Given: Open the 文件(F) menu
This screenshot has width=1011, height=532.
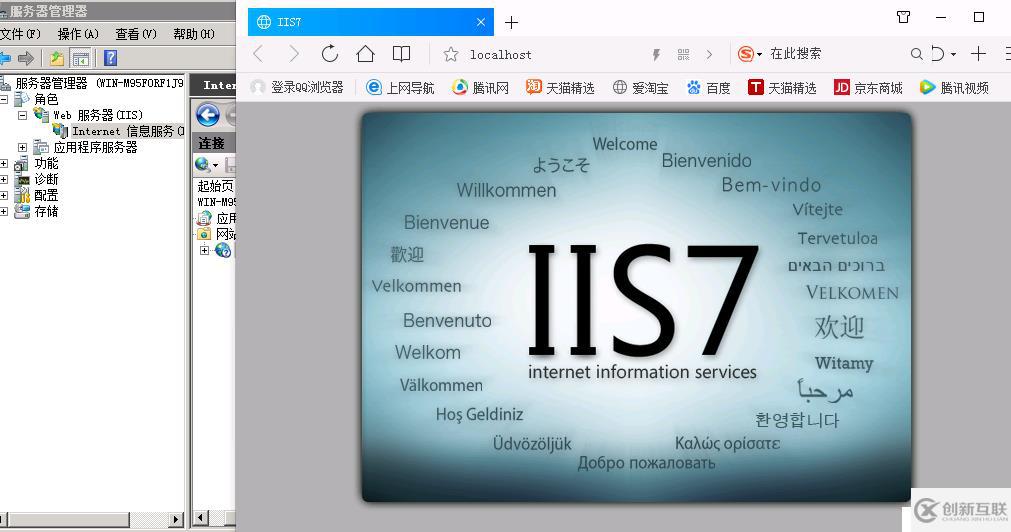Looking at the screenshot, I should [21, 34].
